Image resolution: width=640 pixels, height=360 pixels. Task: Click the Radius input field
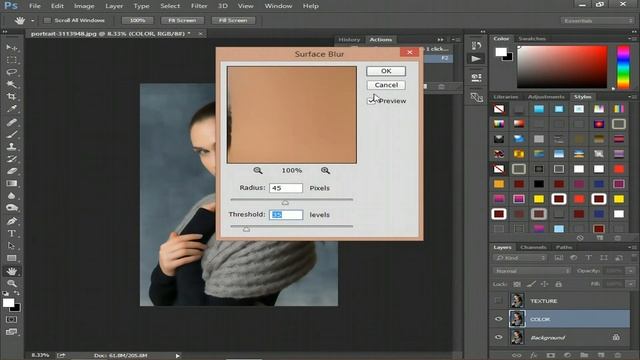pyautogui.click(x=286, y=188)
